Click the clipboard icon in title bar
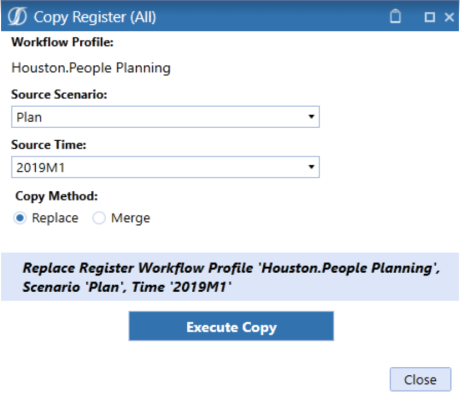Image resolution: width=460 pixels, height=400 pixels. [395, 16]
